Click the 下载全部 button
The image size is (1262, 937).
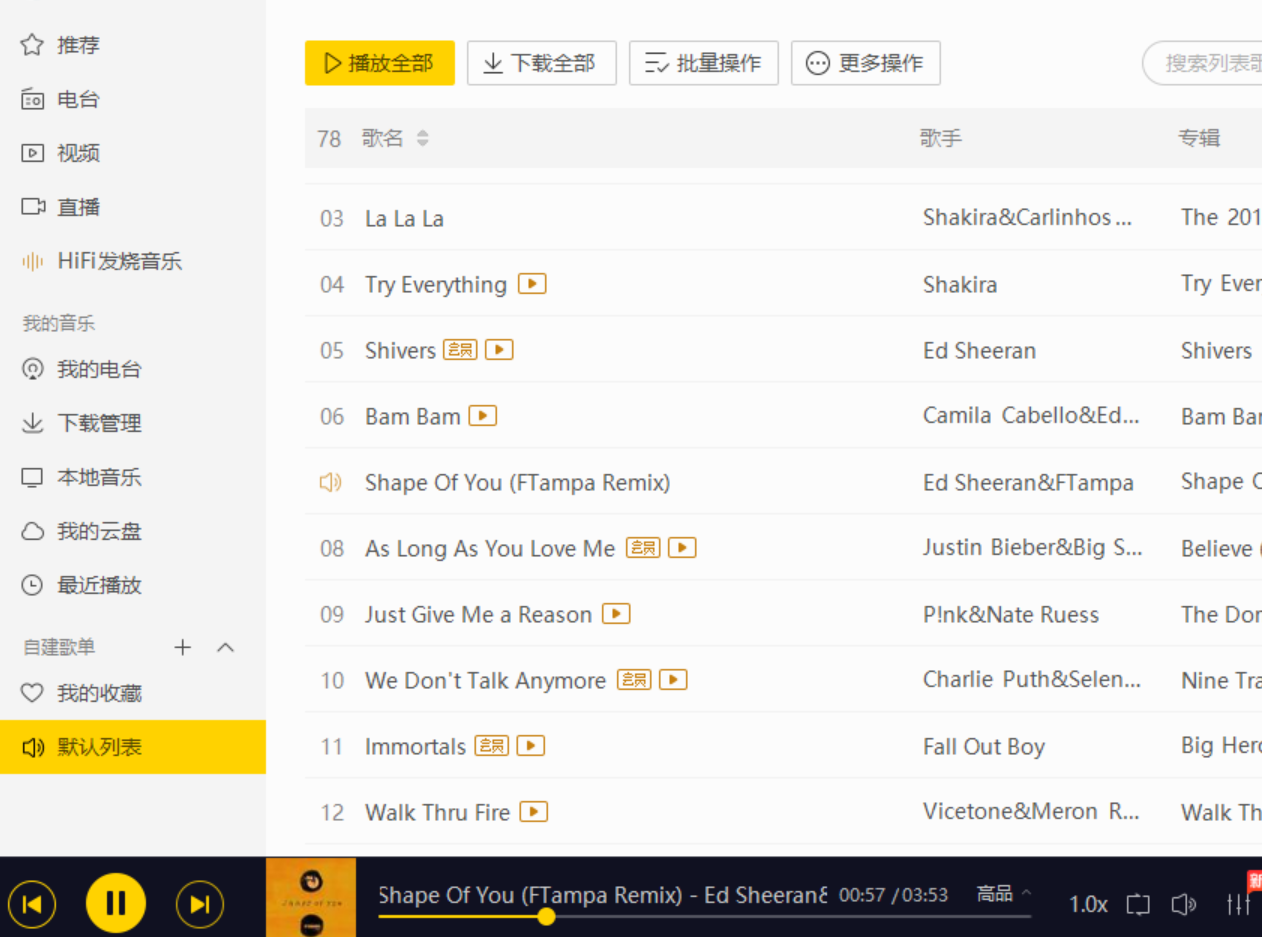coord(541,63)
